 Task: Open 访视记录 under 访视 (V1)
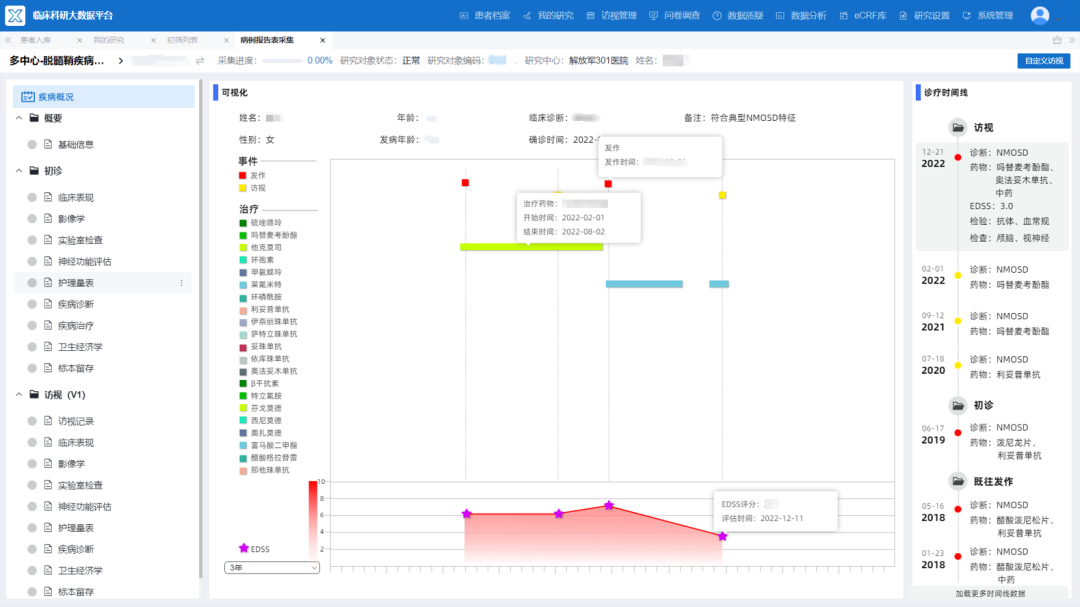pos(76,421)
